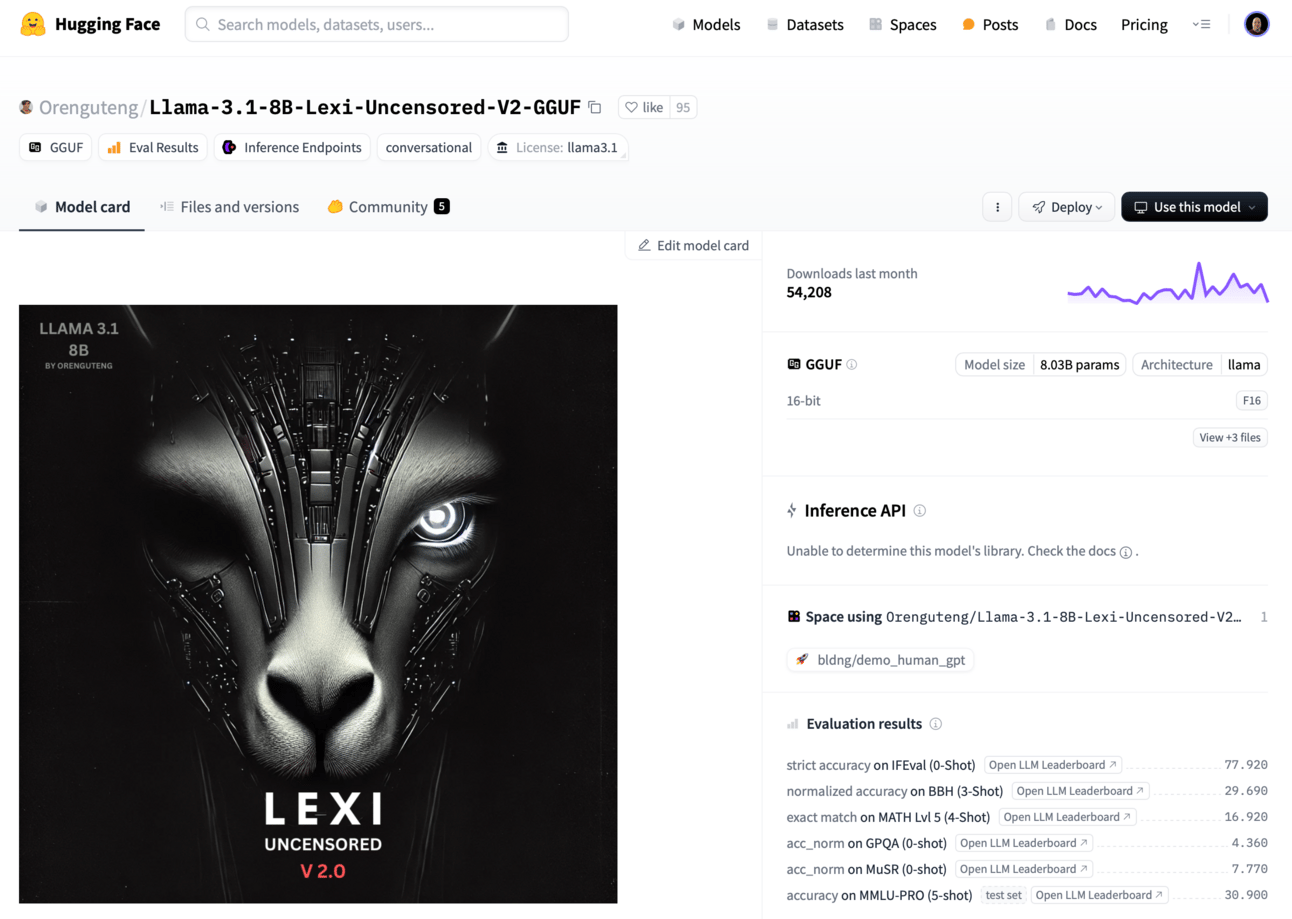Image resolution: width=1292 pixels, height=919 pixels.
Task: Click the 29.690 BBH score
Action: coord(1246,791)
